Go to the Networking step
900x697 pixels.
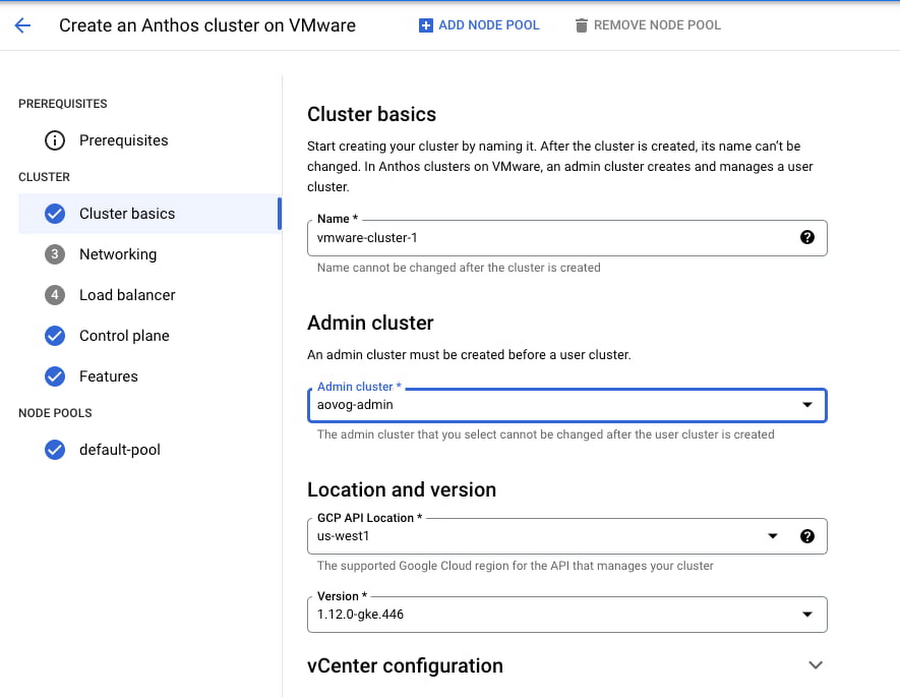[118, 254]
